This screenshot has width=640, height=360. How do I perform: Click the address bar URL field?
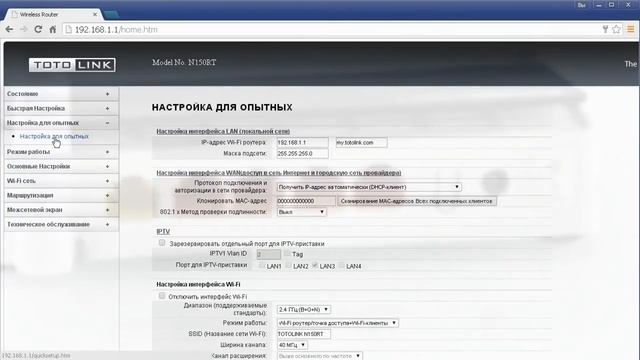point(331,29)
